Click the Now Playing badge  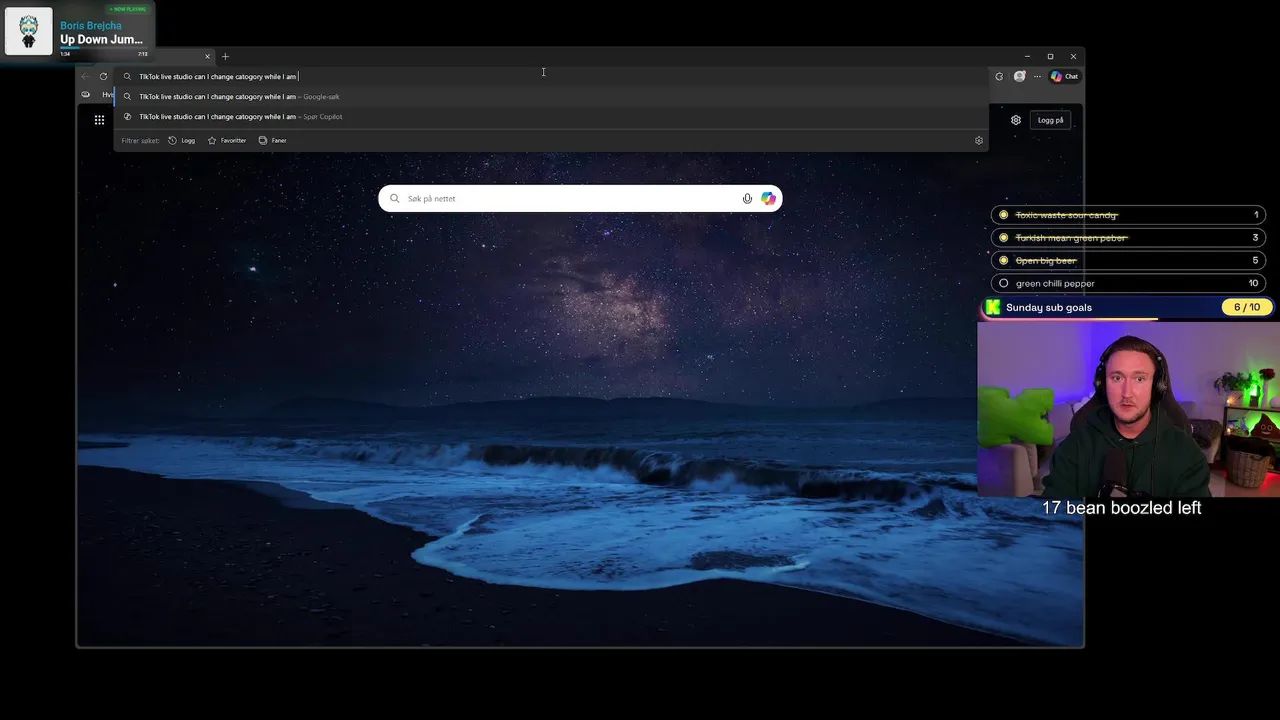(127, 9)
